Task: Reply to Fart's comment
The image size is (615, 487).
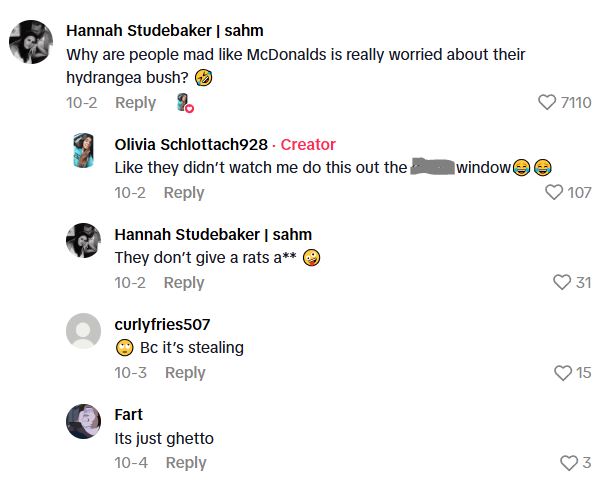Action: pos(186,463)
